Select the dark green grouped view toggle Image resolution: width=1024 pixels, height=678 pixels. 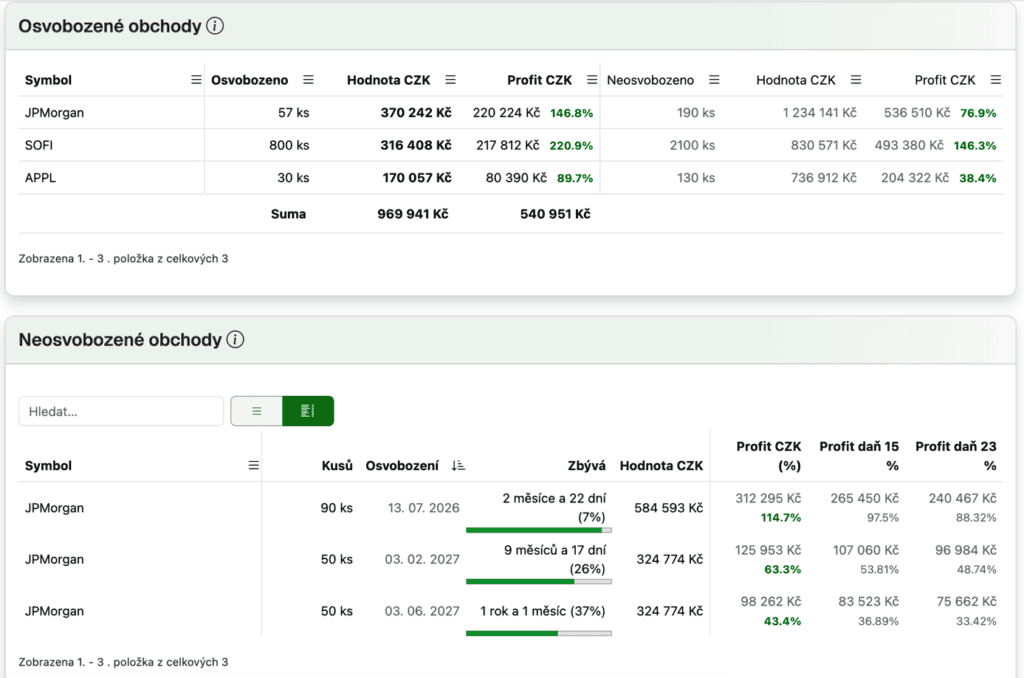tap(308, 411)
